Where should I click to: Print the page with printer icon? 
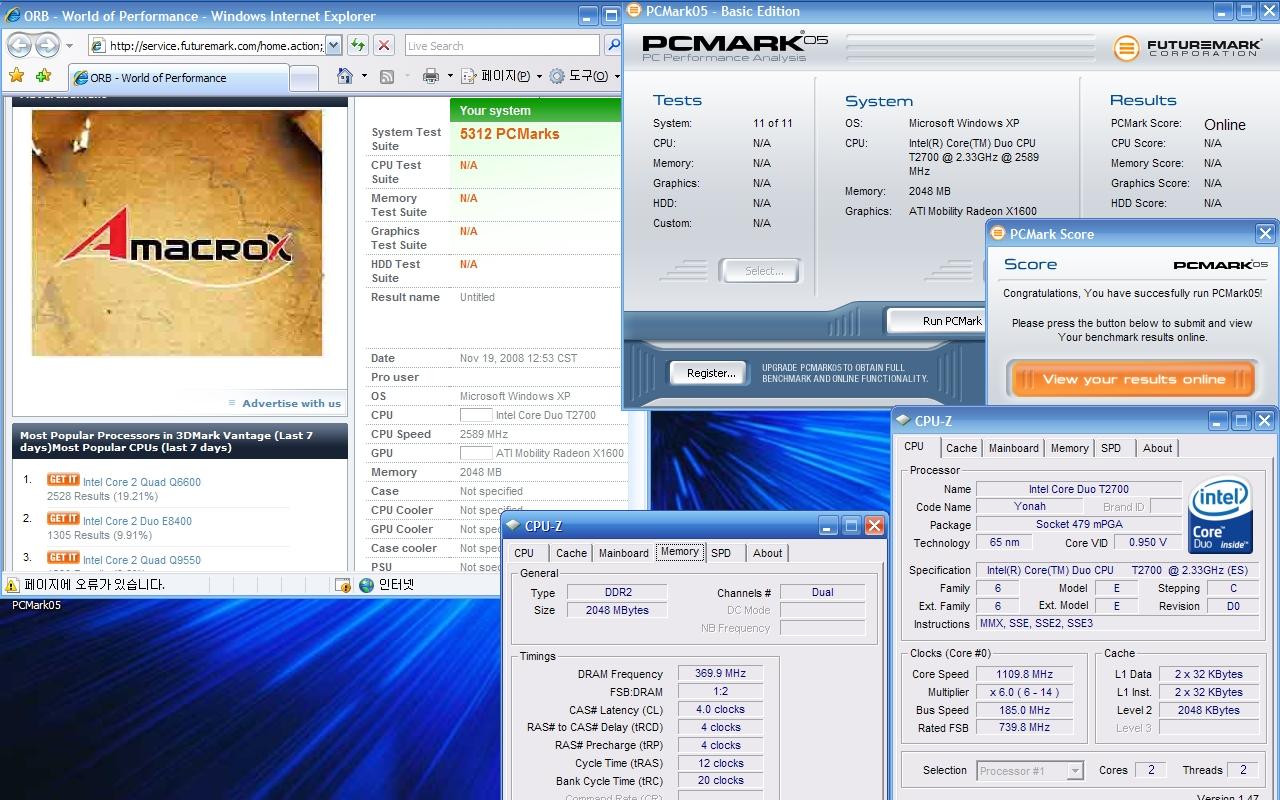click(x=431, y=76)
